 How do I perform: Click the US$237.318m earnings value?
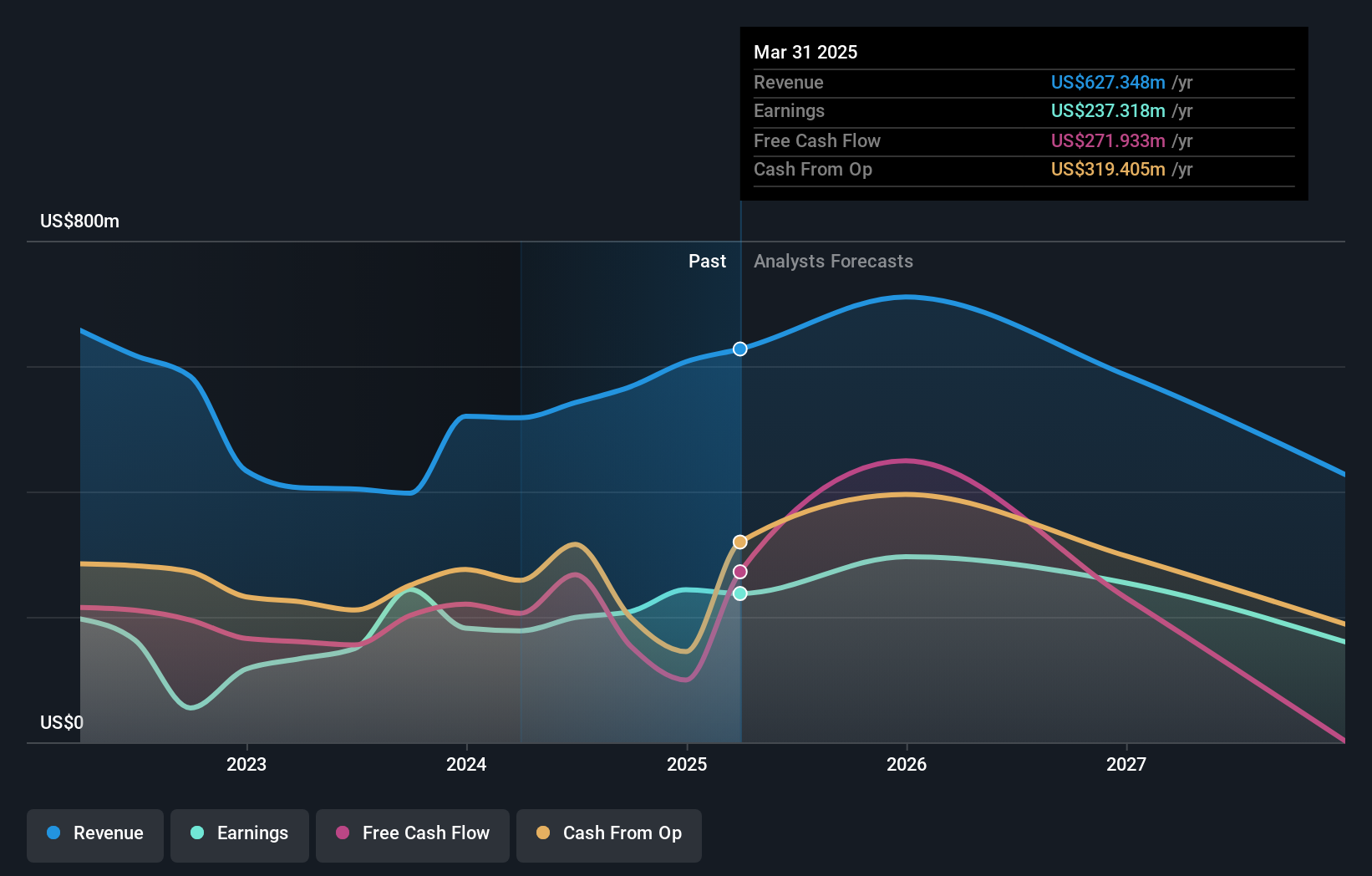pos(1108,111)
